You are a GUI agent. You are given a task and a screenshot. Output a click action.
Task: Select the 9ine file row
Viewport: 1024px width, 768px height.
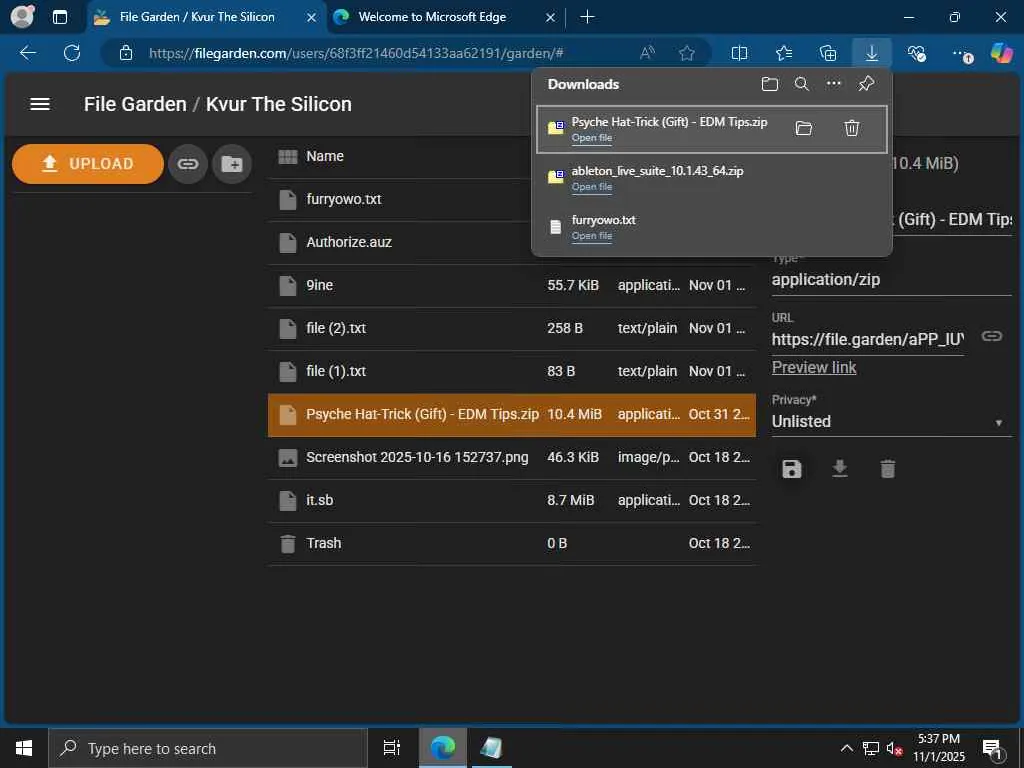tap(512, 285)
